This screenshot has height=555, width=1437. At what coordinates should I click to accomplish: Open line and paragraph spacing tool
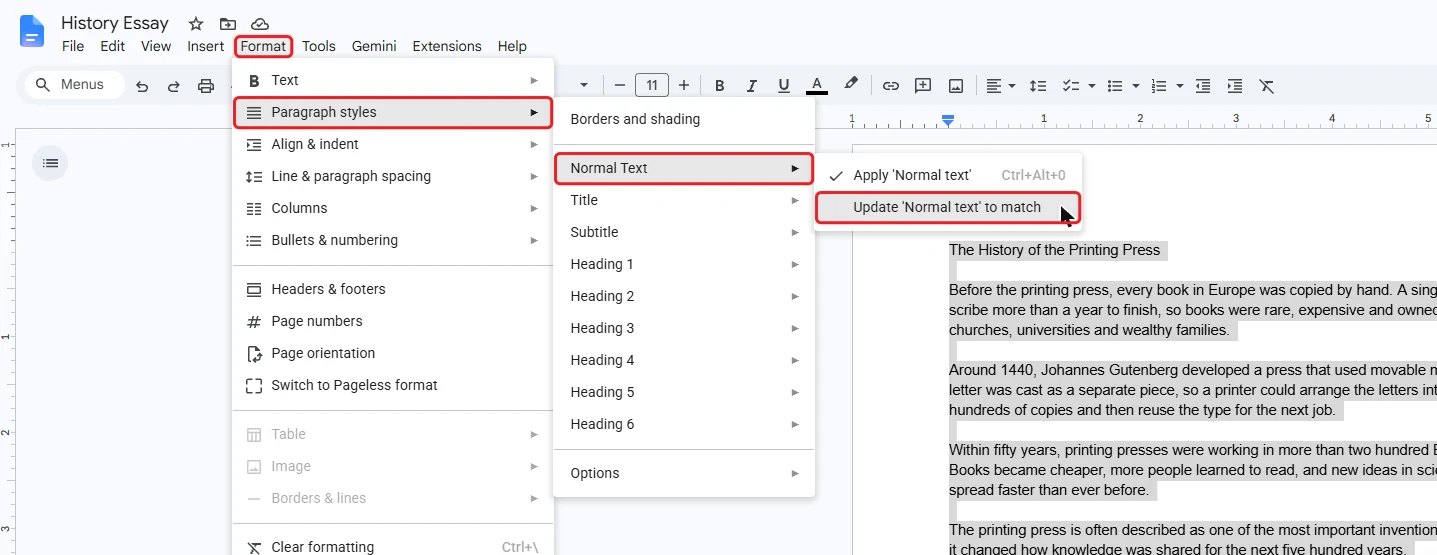point(1038,86)
